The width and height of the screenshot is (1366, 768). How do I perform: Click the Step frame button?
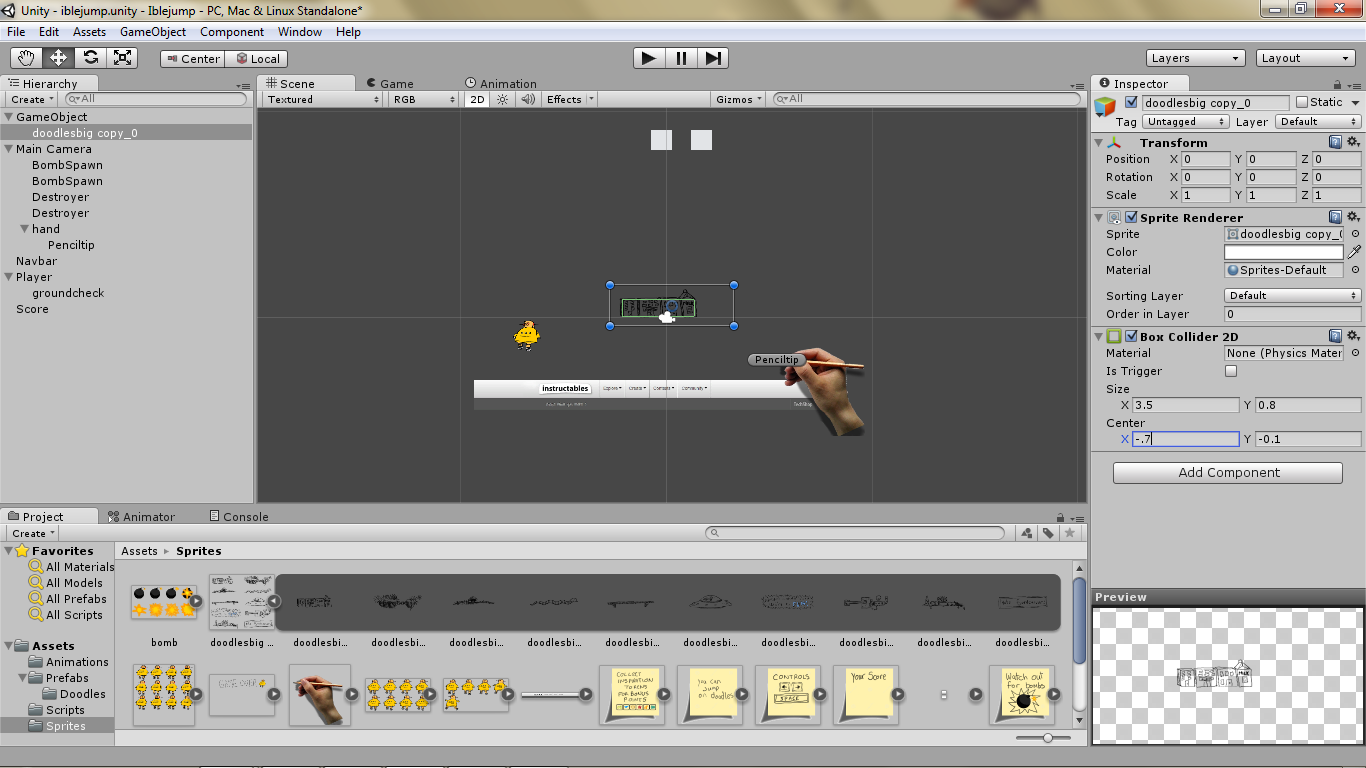(713, 58)
